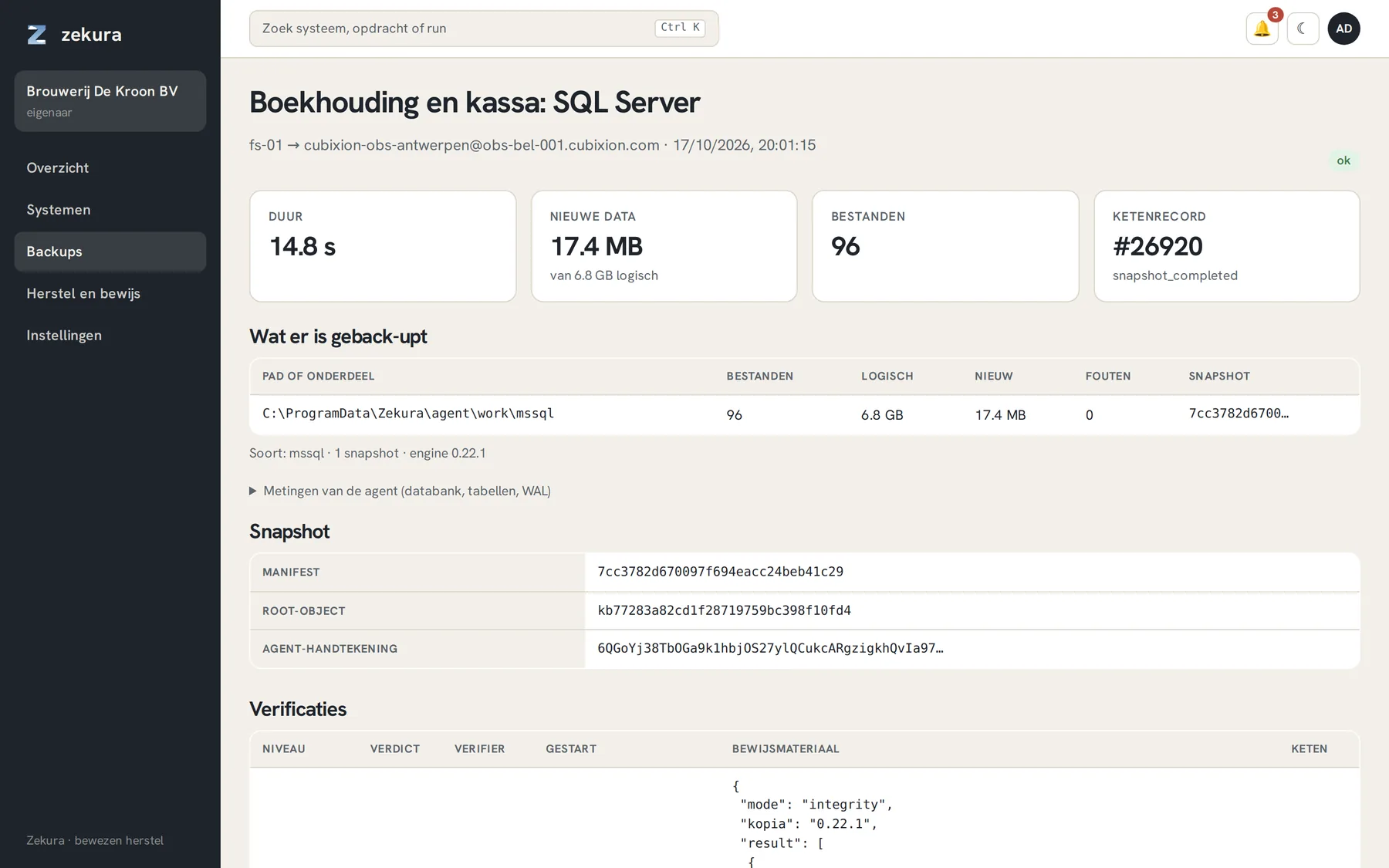Click the ROOT-OBJECT row label
The width and height of the screenshot is (1389, 868).
[304, 611]
